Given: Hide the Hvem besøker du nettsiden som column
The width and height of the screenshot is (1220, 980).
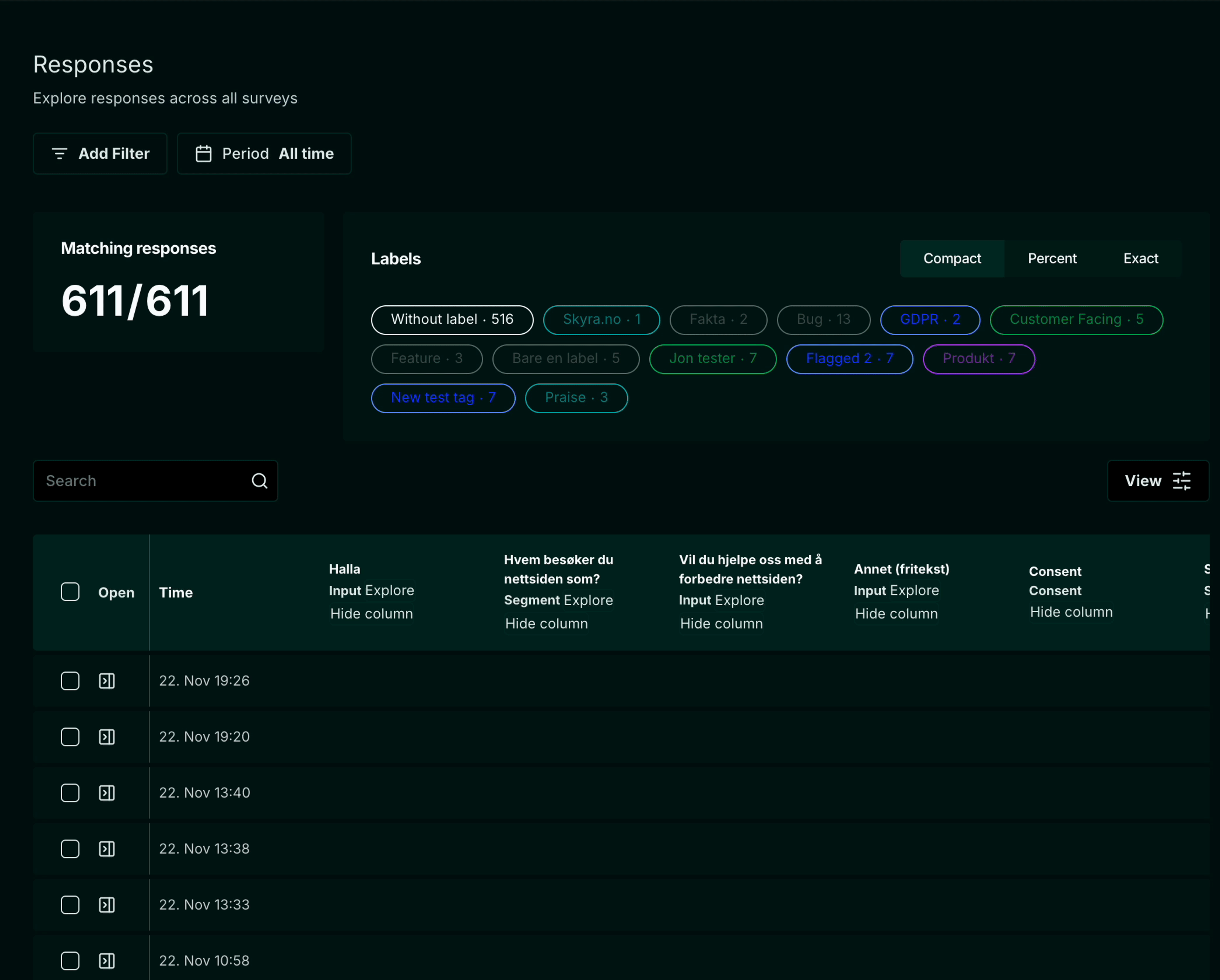Looking at the screenshot, I should point(546,623).
